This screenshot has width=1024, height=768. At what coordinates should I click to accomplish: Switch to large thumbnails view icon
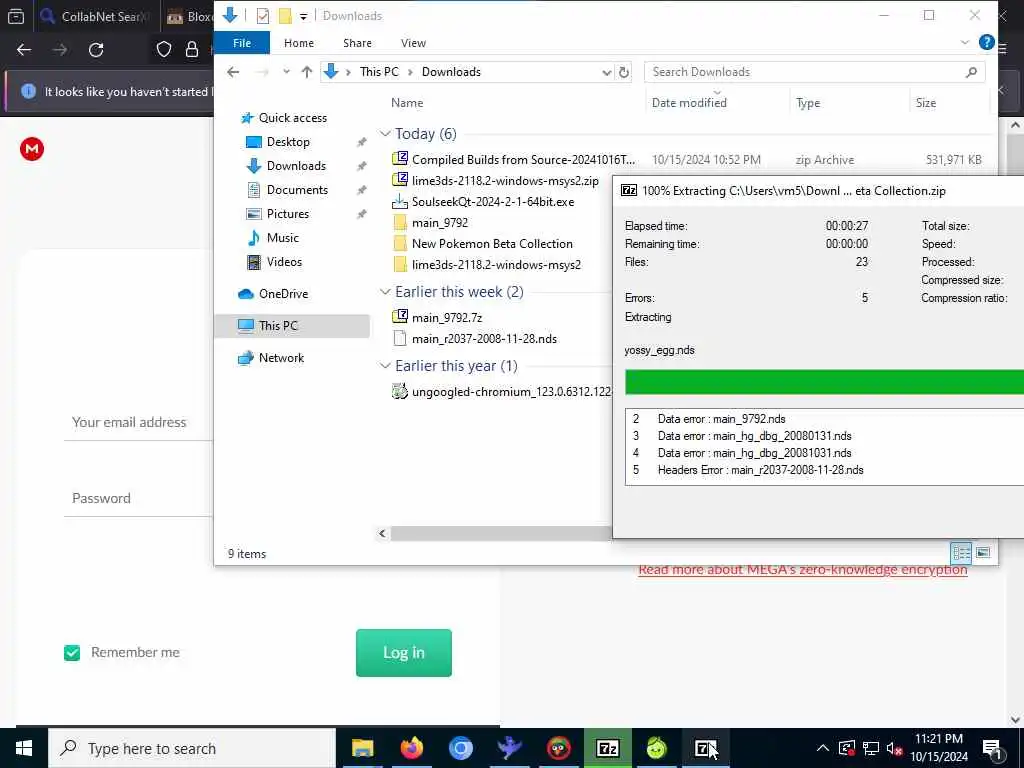coord(983,553)
